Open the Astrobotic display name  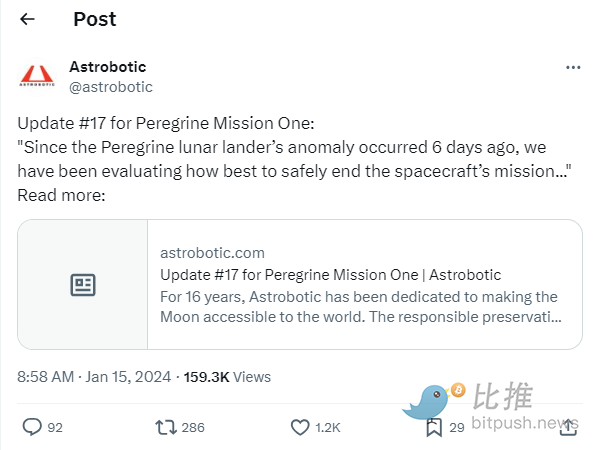108,67
